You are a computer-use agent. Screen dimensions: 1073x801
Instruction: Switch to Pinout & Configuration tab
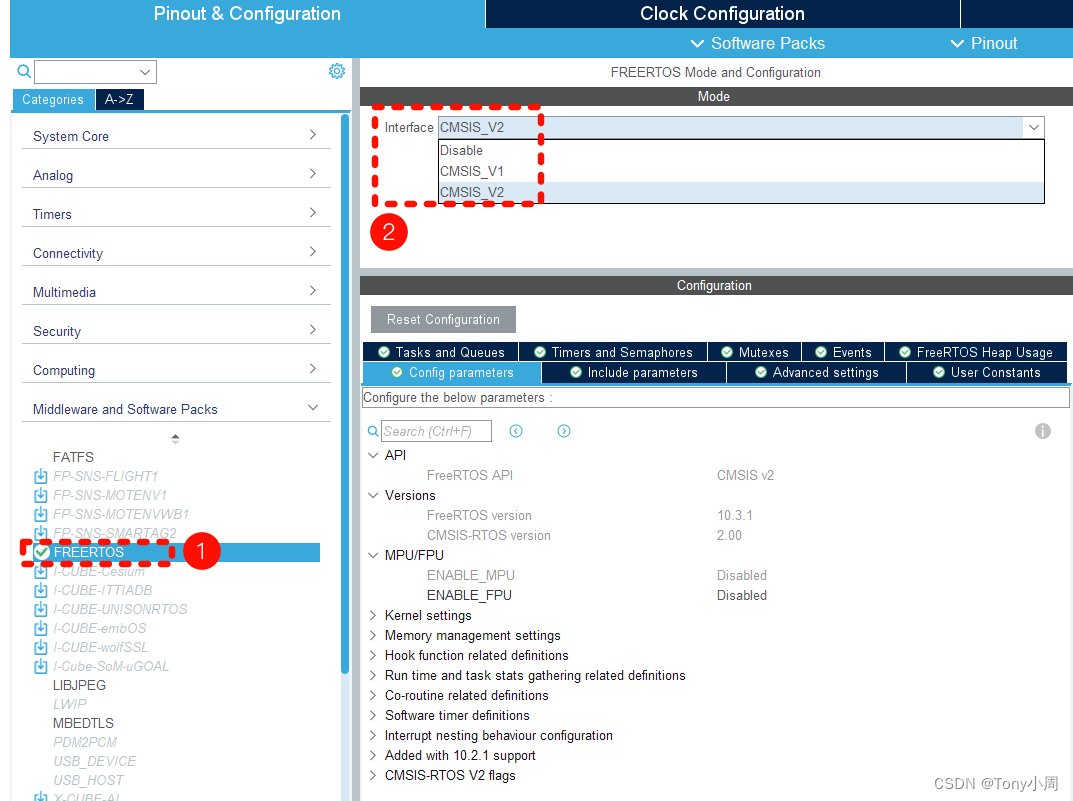(247, 14)
